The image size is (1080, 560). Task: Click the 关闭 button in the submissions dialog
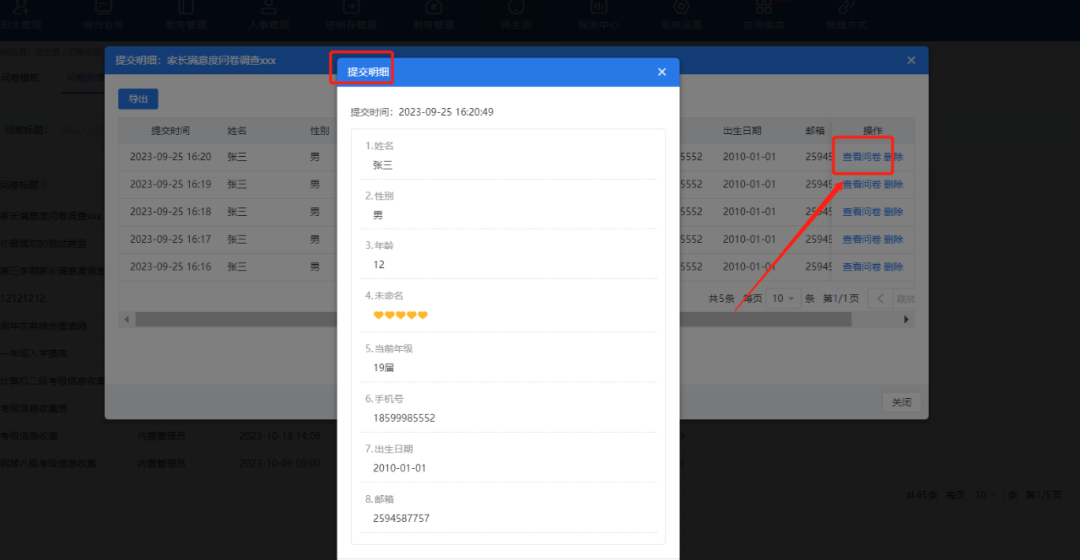coord(901,402)
